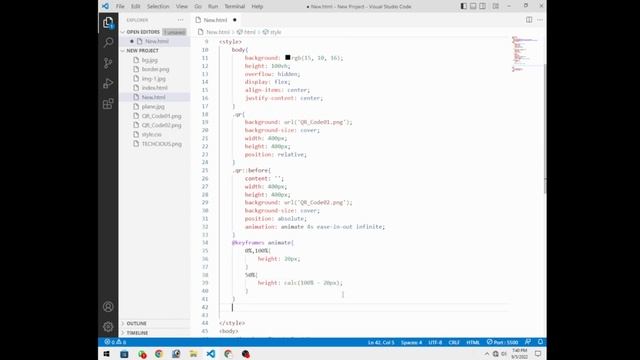640x360 pixels.
Task: Open the editor More Actions ellipsis
Action: [540, 20]
